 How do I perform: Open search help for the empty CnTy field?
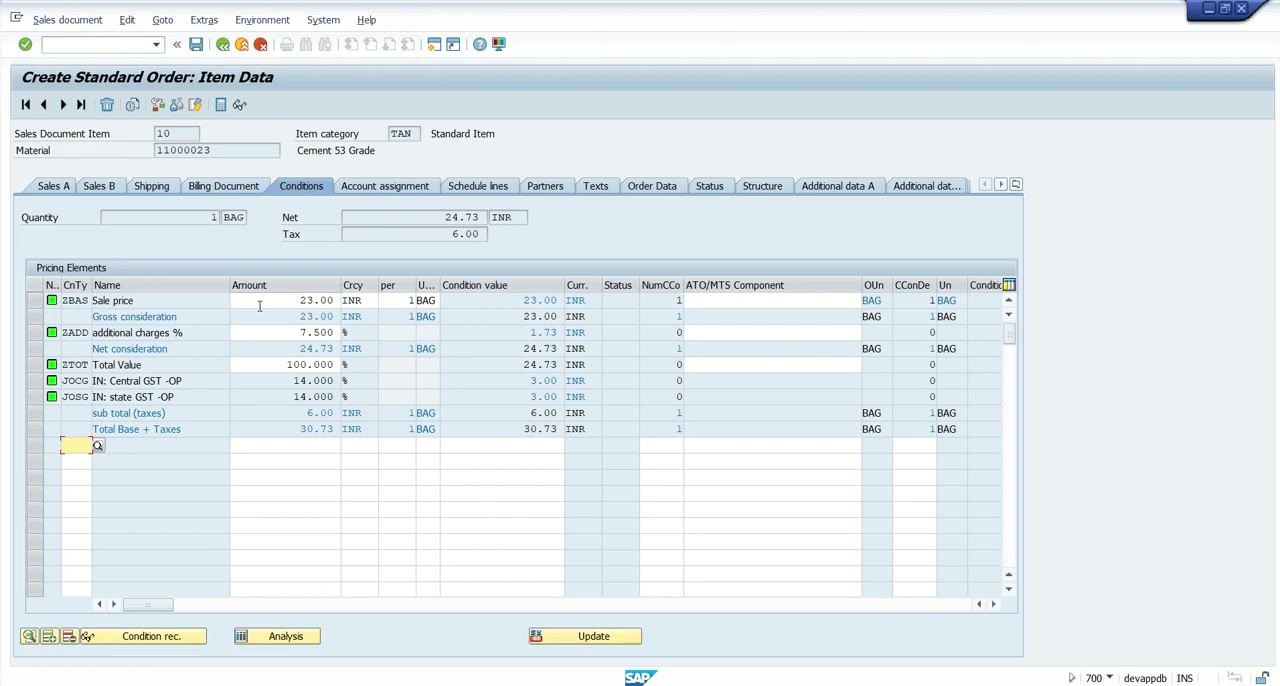coord(98,446)
